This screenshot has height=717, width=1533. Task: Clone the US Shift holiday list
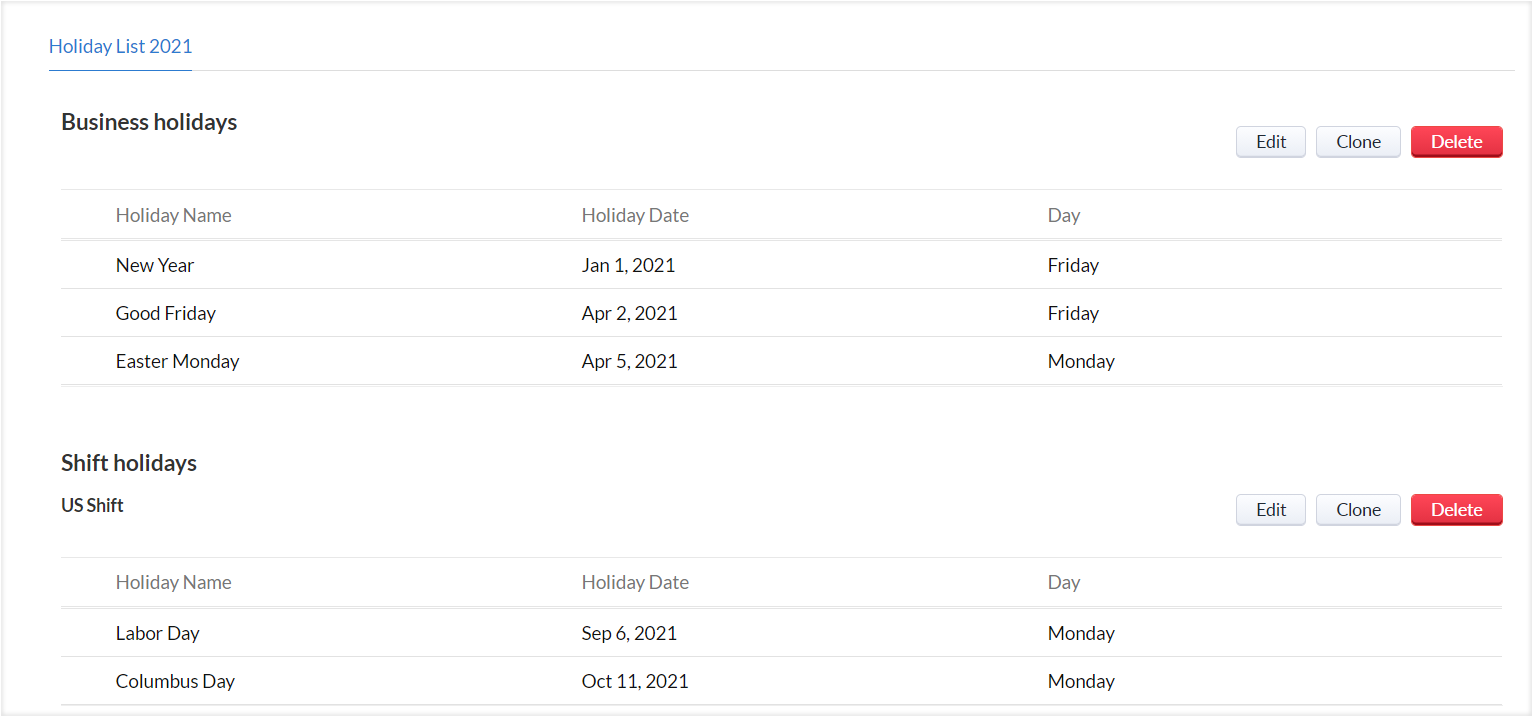(1357, 510)
